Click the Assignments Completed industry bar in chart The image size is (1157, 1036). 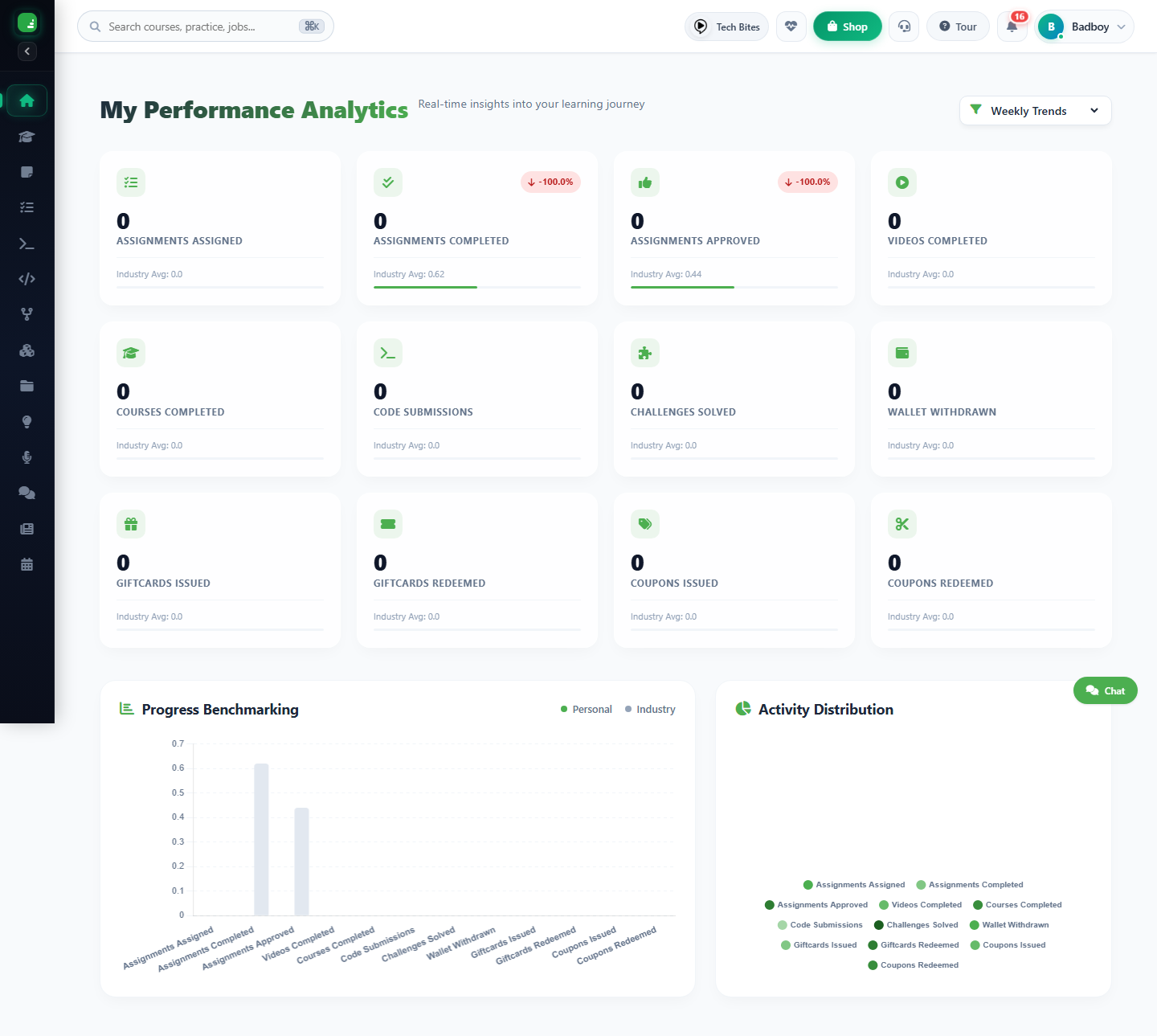(261, 839)
